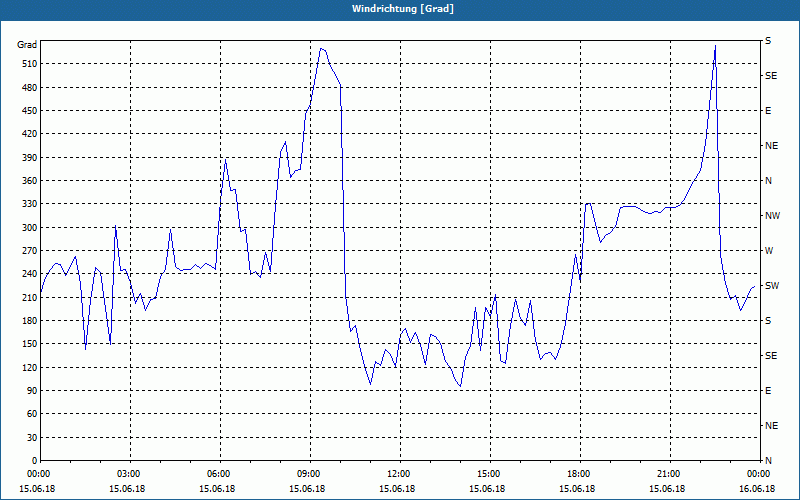The image size is (800, 500).
Task: Select the "Grad" unit label on the left axis
Action: pyautogui.click(x=27, y=45)
